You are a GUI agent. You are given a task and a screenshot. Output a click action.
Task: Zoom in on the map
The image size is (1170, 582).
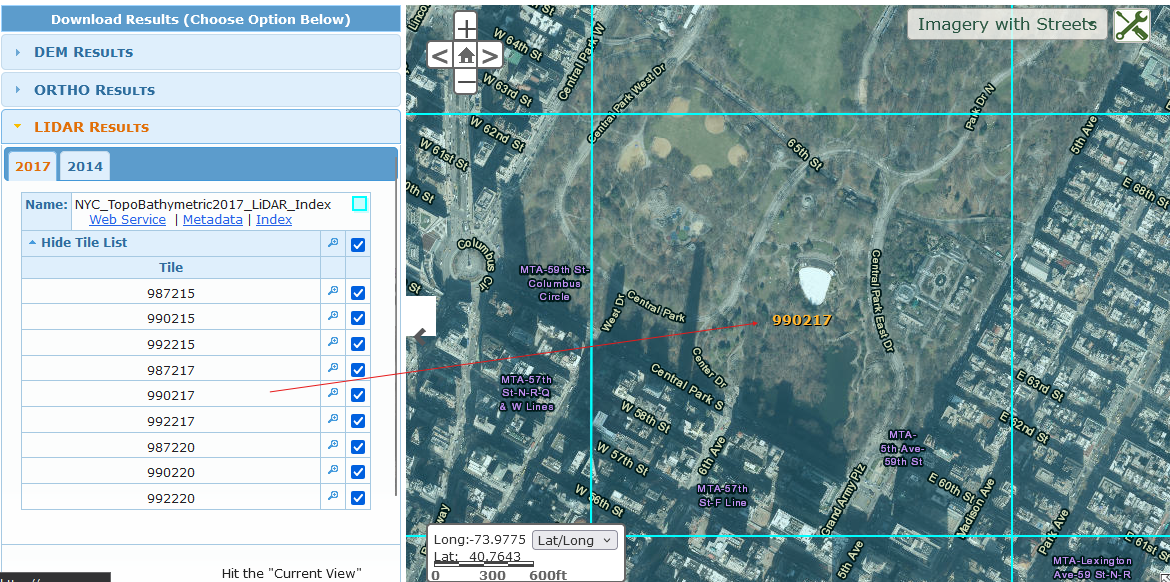pyautogui.click(x=466, y=28)
